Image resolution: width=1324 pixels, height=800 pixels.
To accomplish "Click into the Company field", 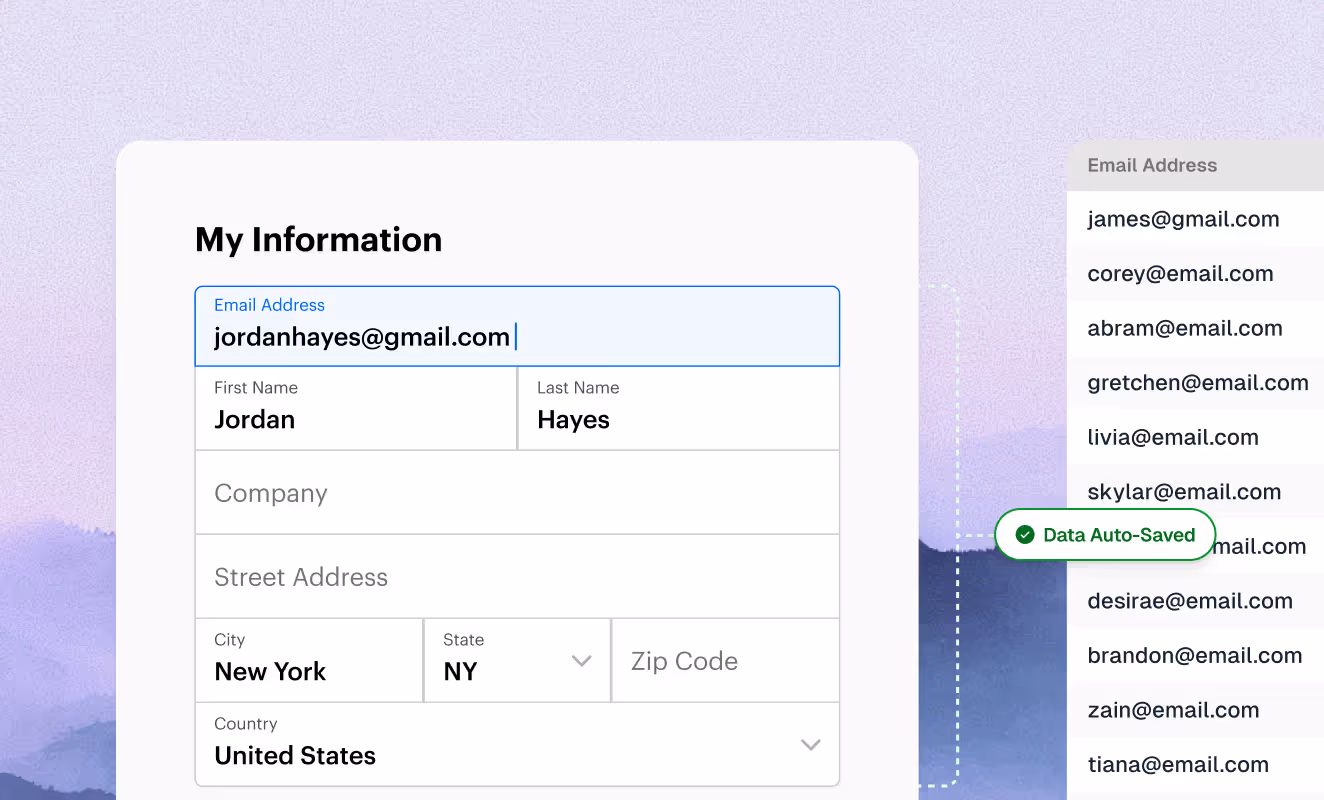I will [517, 492].
